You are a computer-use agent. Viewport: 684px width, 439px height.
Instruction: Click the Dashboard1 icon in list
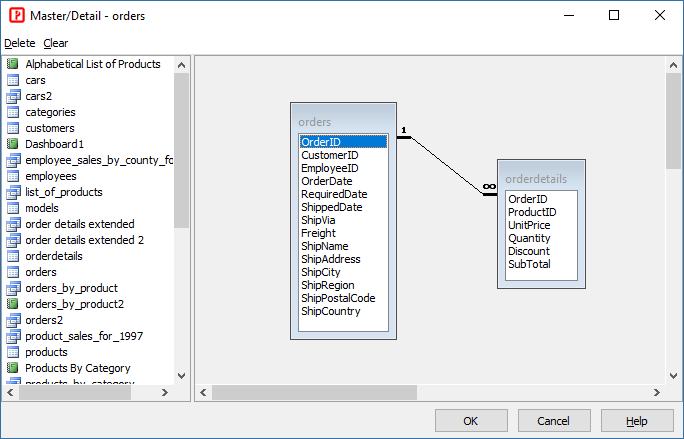click(13, 144)
